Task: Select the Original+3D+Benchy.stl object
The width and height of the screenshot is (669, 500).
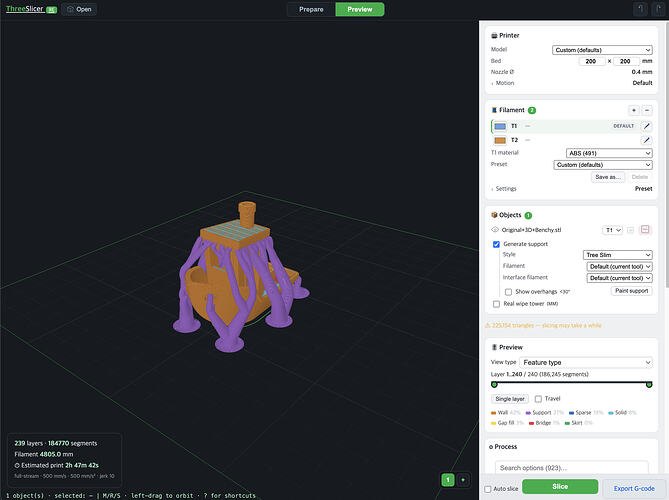Action: [531, 230]
